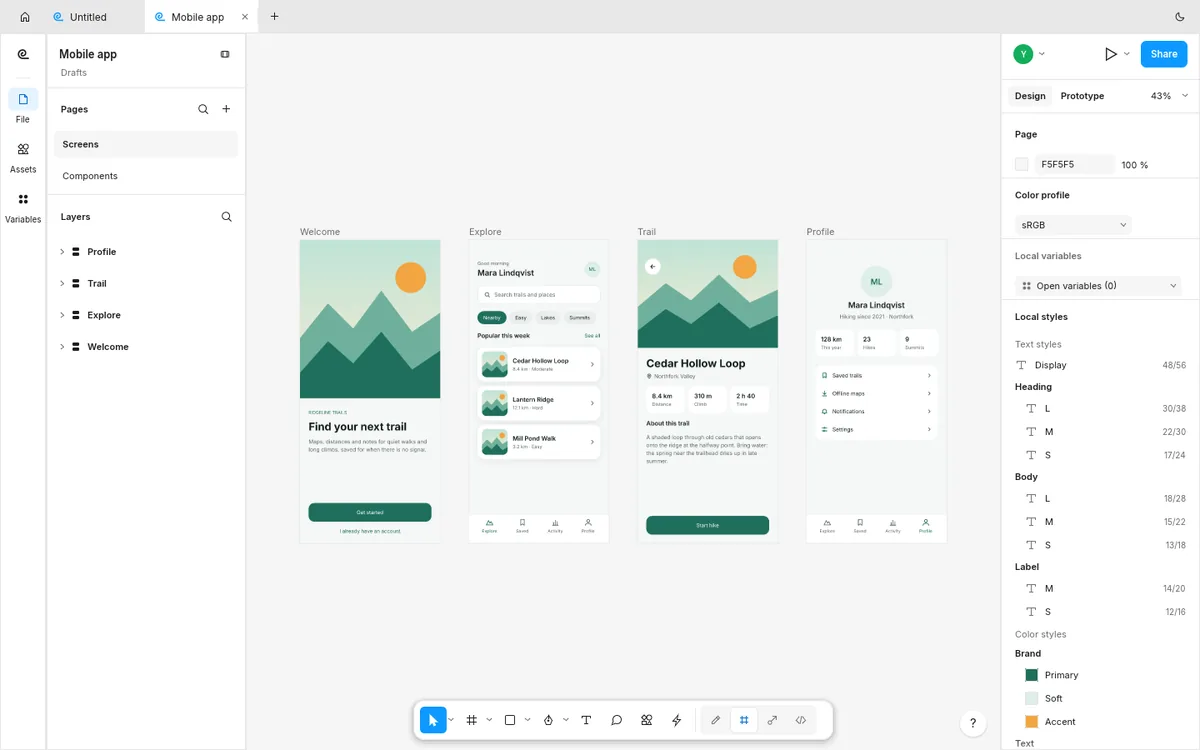The image size is (1200, 750).
Task: Select the Frame tool
Action: click(472, 720)
